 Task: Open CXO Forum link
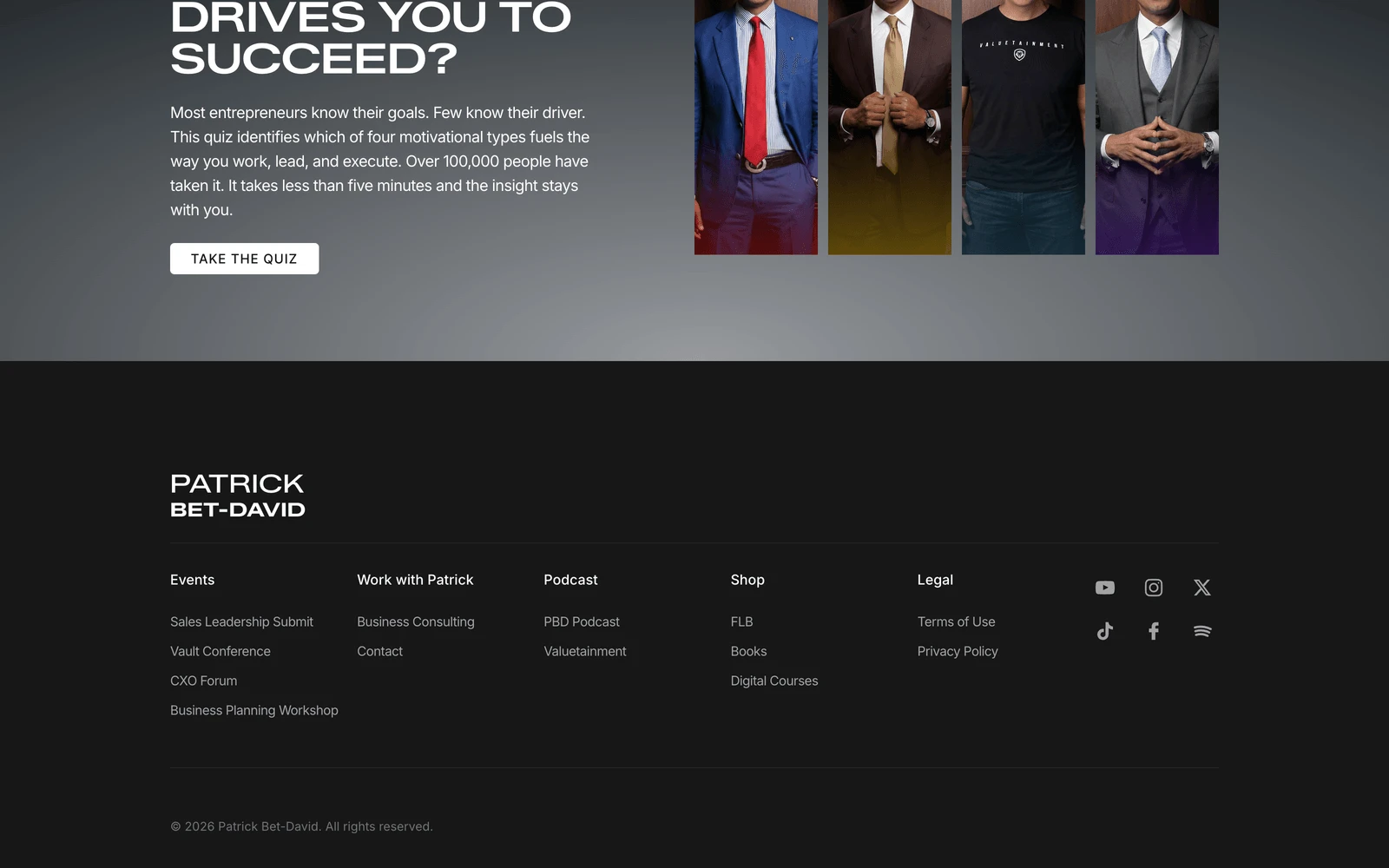pos(204,681)
